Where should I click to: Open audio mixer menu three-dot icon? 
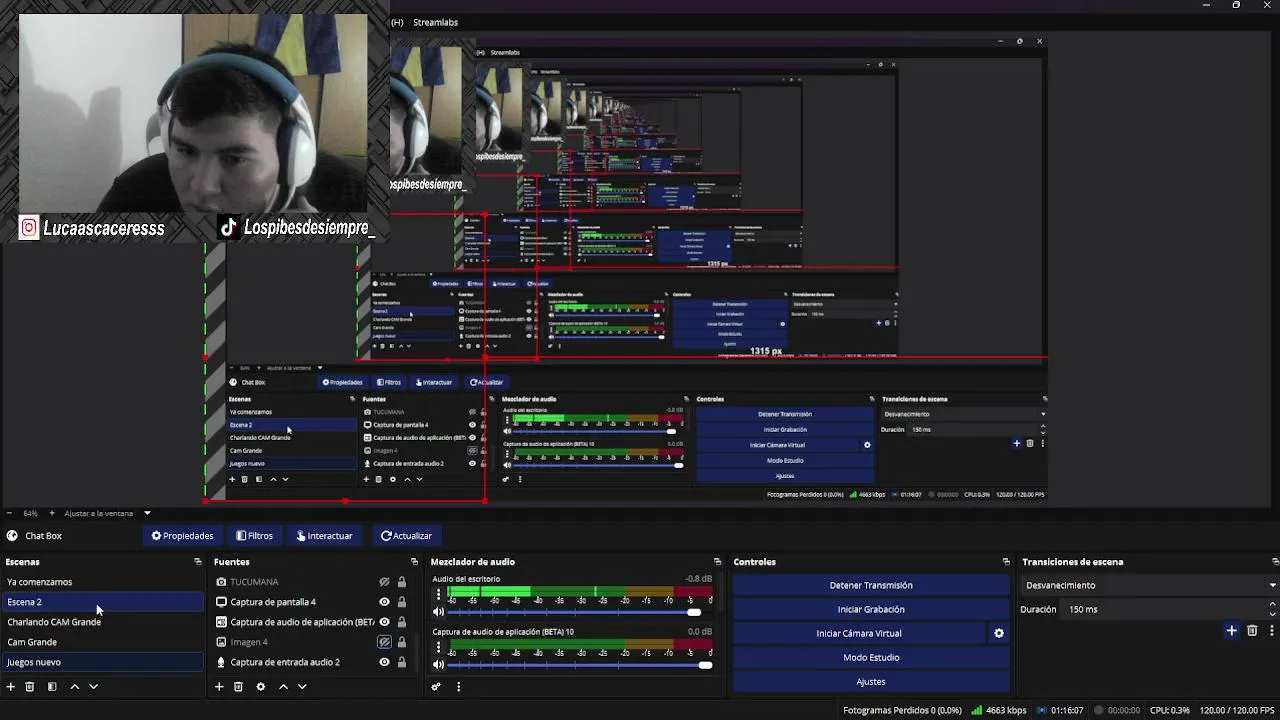coord(458,687)
